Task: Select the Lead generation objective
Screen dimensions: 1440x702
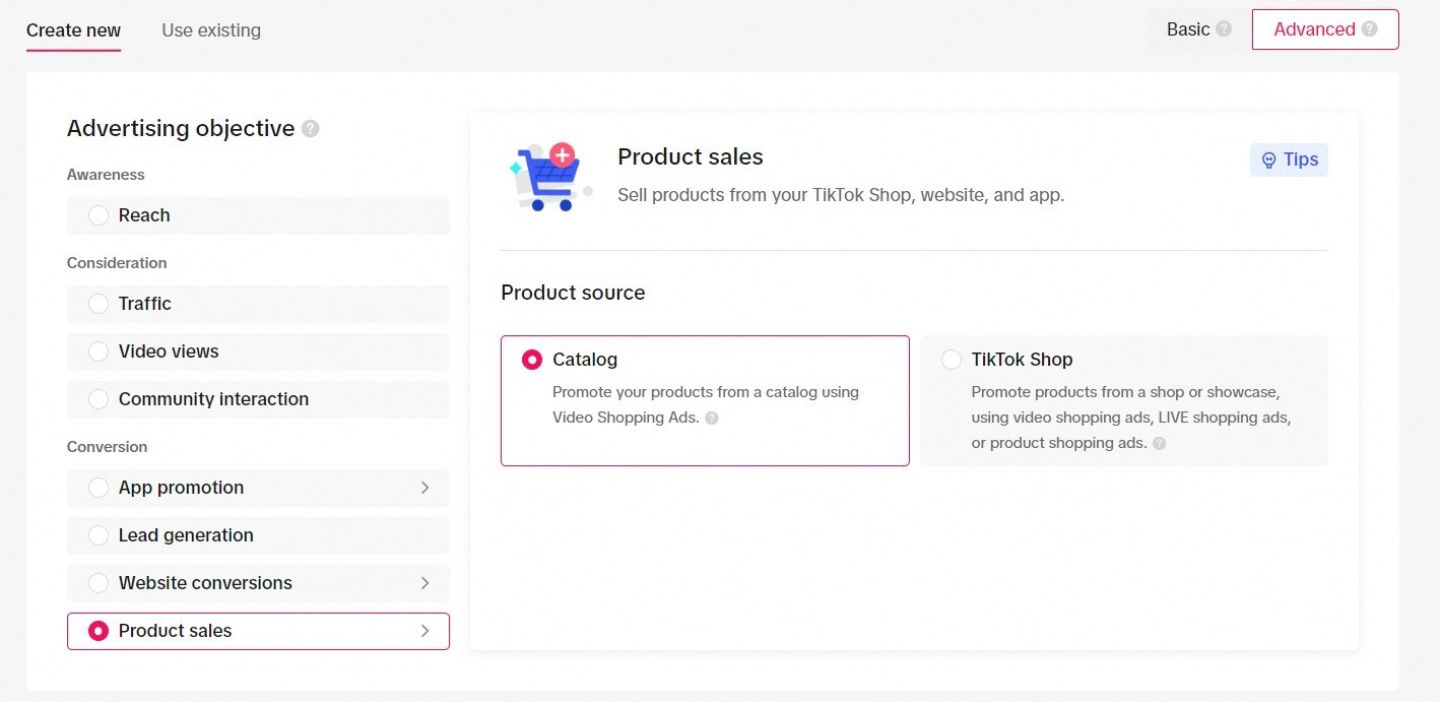Action: (x=98, y=535)
